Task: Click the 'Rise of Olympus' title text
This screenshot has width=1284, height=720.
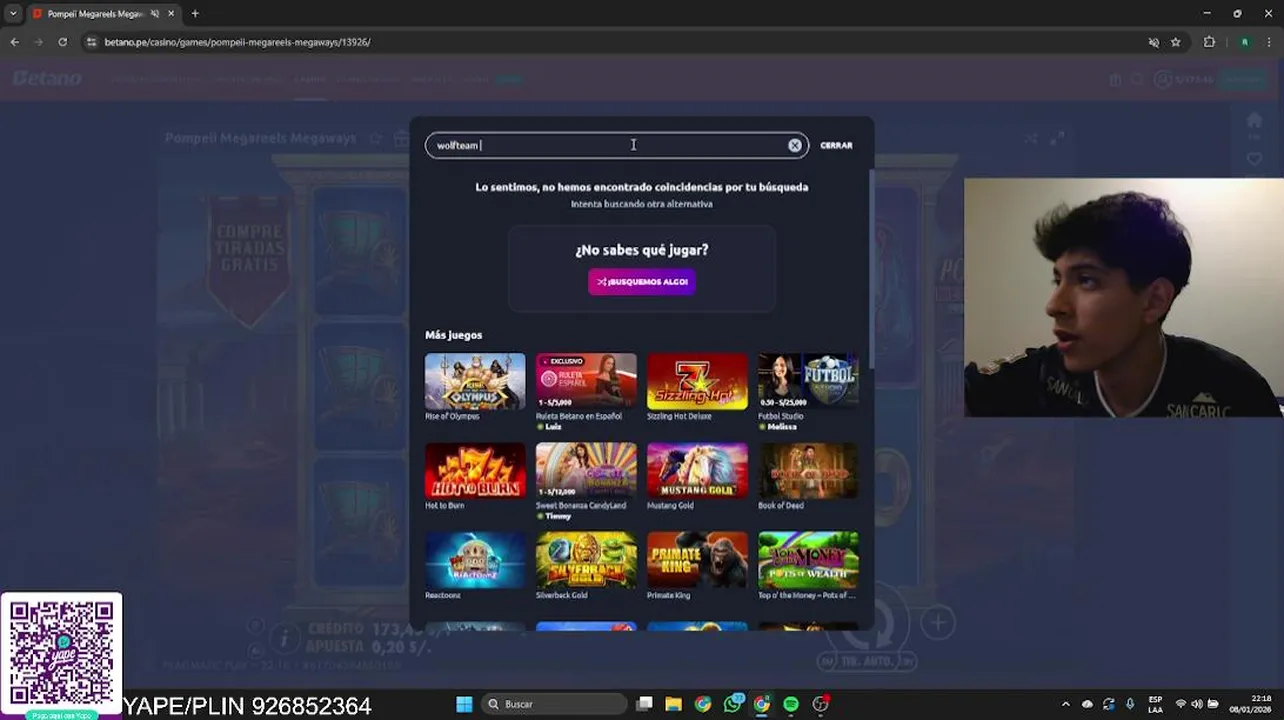Action: 452,416
